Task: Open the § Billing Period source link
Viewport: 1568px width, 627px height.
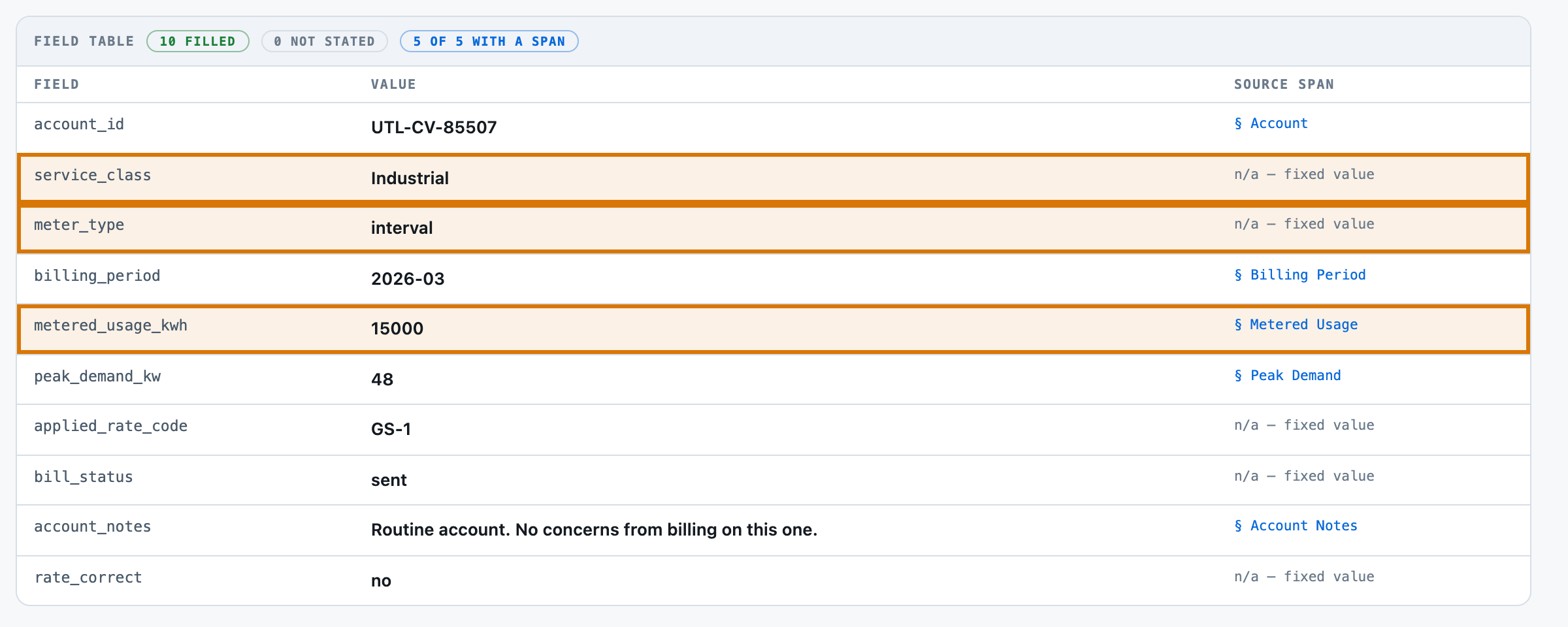Action: pyautogui.click(x=1299, y=275)
